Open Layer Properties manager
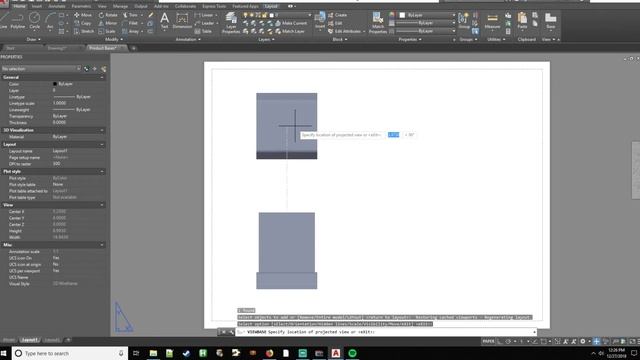Screen dimensions: 640x360 [231, 22]
